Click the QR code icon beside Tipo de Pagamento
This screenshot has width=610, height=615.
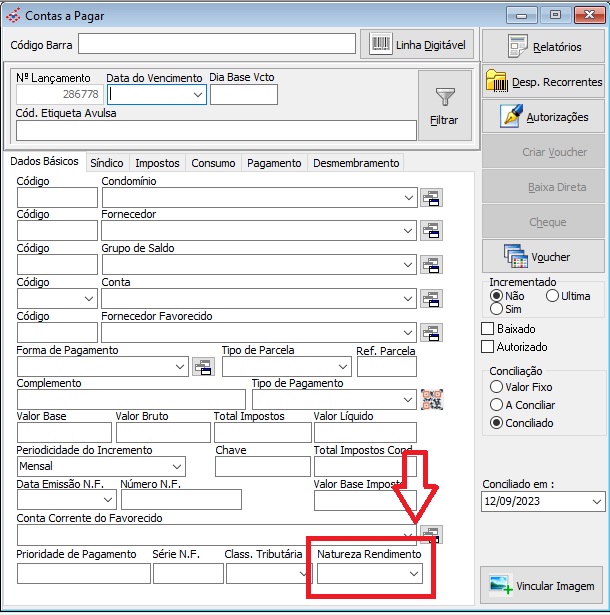point(431,399)
